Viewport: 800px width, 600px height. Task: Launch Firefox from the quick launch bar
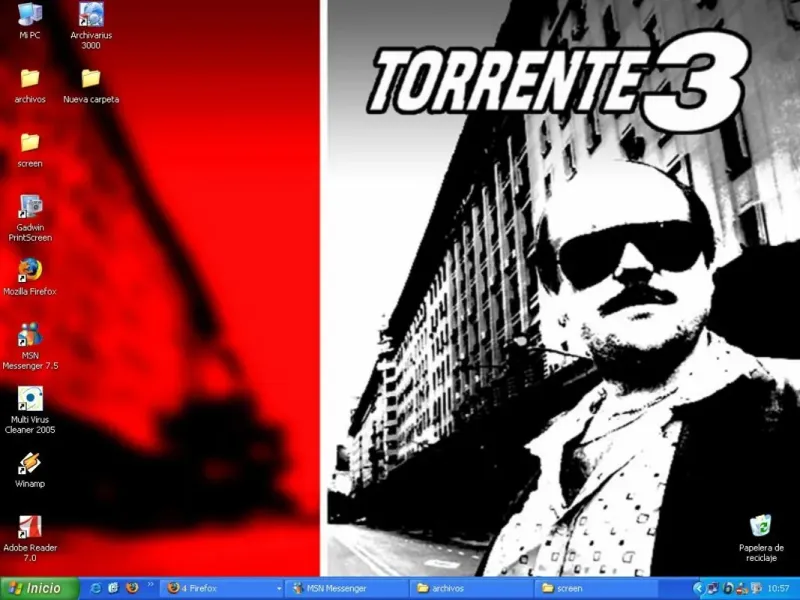pyautogui.click(x=132, y=588)
